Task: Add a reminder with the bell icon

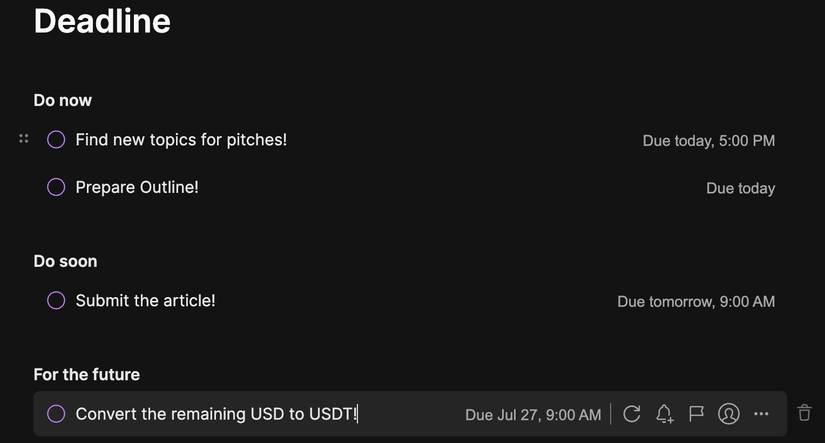Action: (664, 414)
